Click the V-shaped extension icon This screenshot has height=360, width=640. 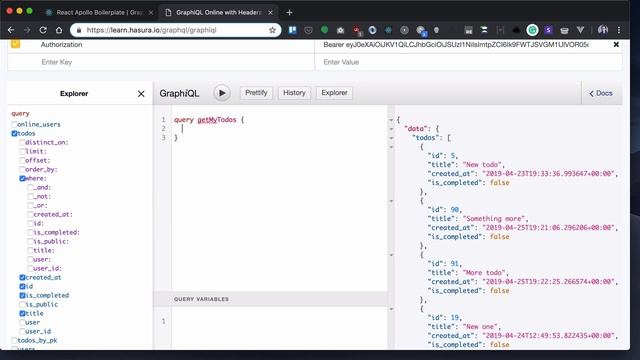(580, 30)
